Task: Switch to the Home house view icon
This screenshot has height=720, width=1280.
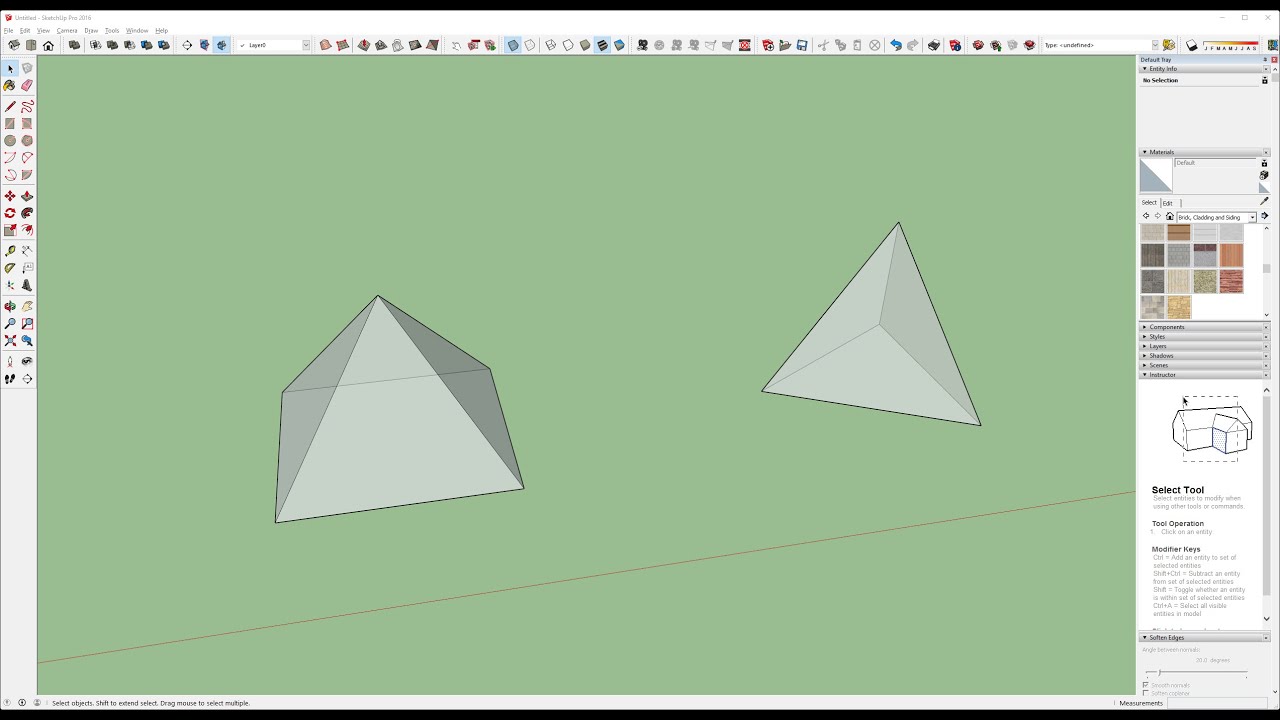Action: pyautogui.click(x=48, y=45)
